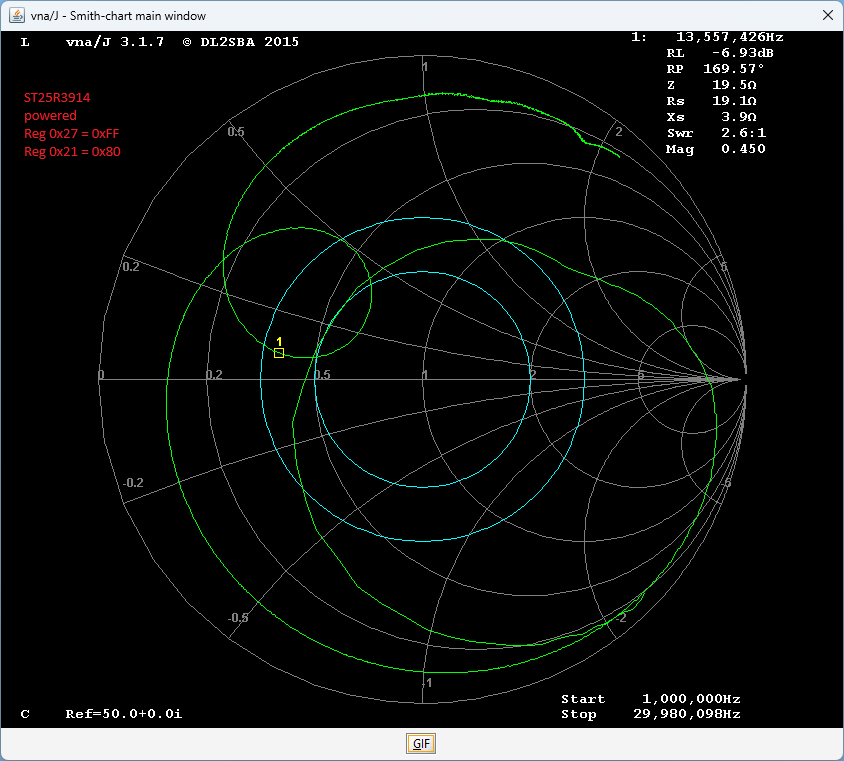The image size is (844, 761).
Task: Click the RP 169.57° phase value
Action: tap(715, 69)
